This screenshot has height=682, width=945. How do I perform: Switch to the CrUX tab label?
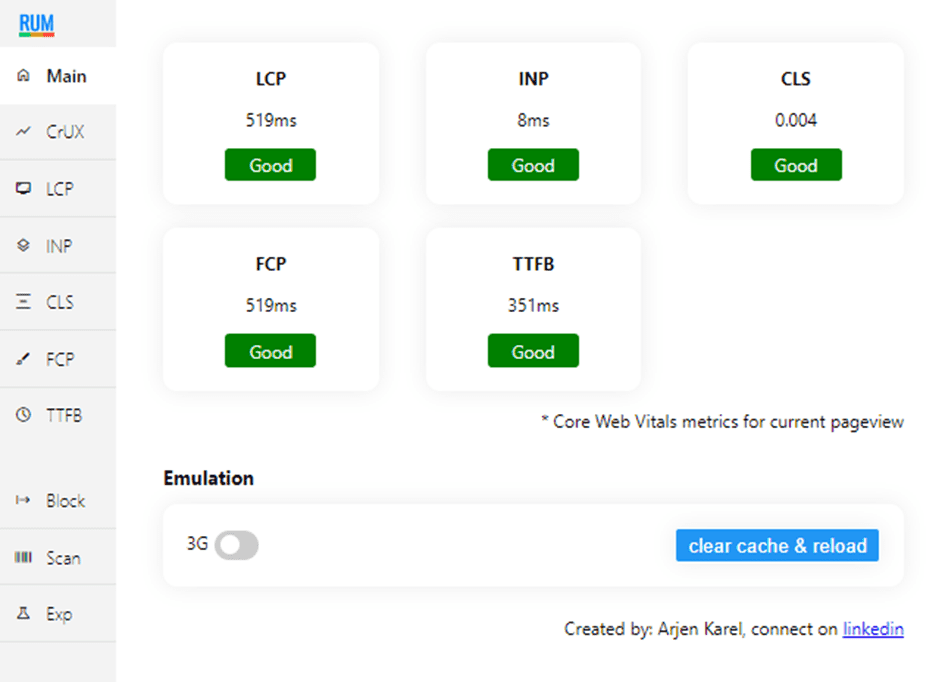pos(65,131)
